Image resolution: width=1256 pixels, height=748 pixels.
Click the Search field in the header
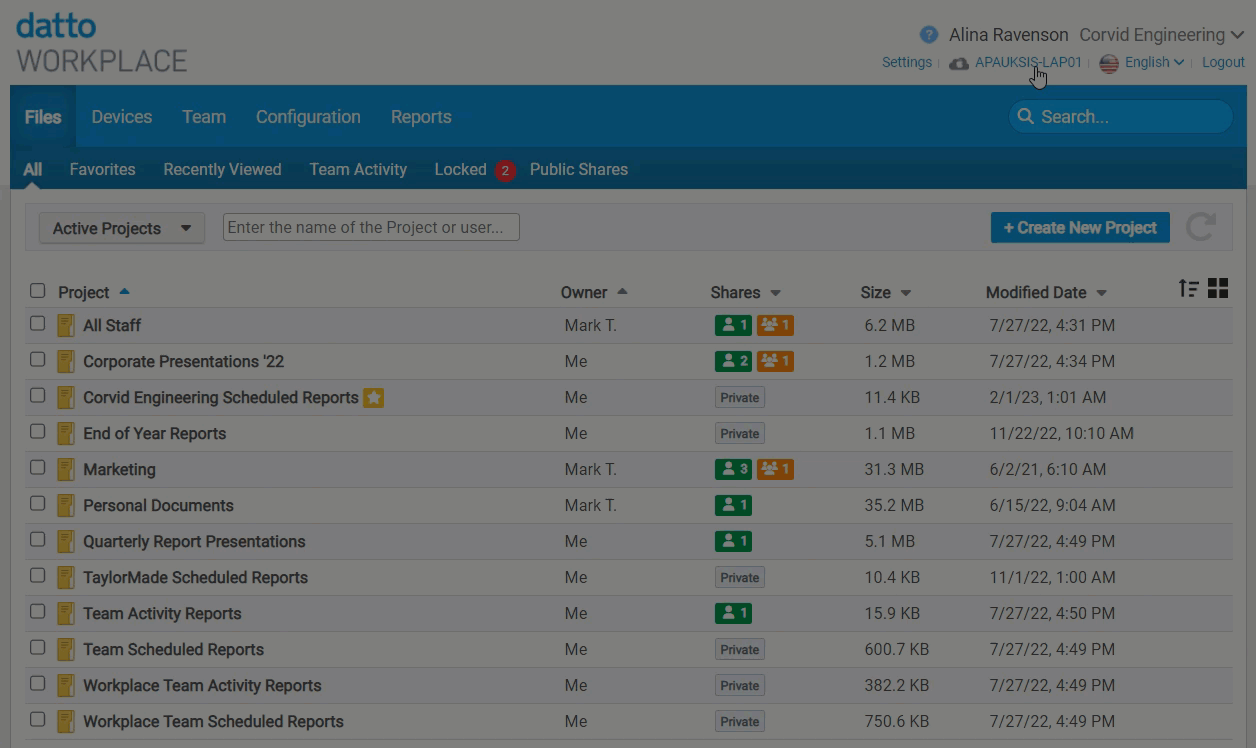click(1130, 117)
